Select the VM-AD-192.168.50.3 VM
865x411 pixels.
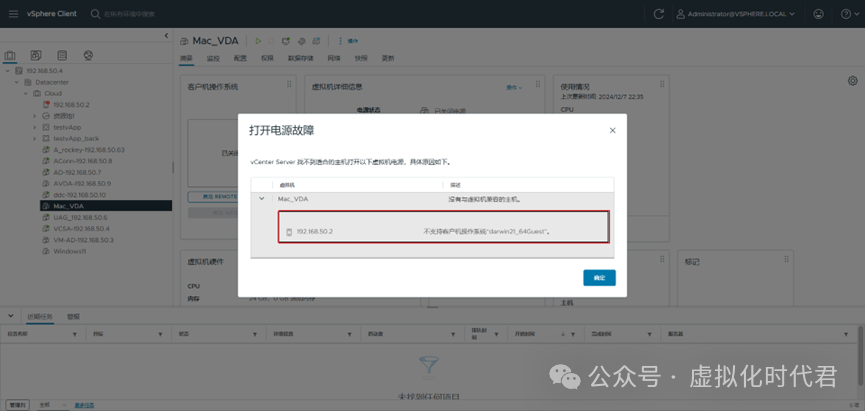[x=83, y=240]
